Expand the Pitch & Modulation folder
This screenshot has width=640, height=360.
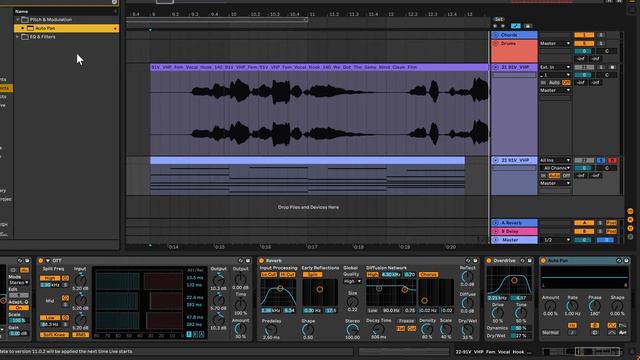(18, 20)
